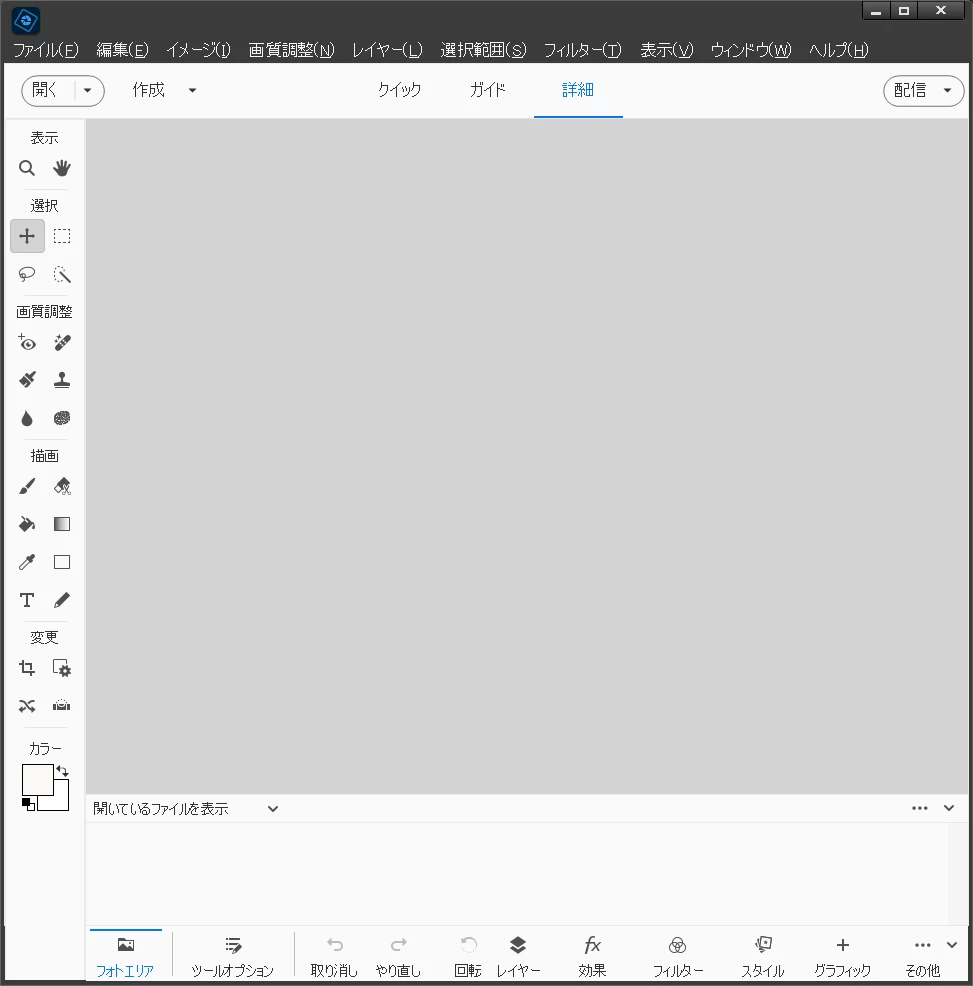Toggle the グラフィック panel
Image resolution: width=973 pixels, height=986 pixels.
click(x=843, y=956)
